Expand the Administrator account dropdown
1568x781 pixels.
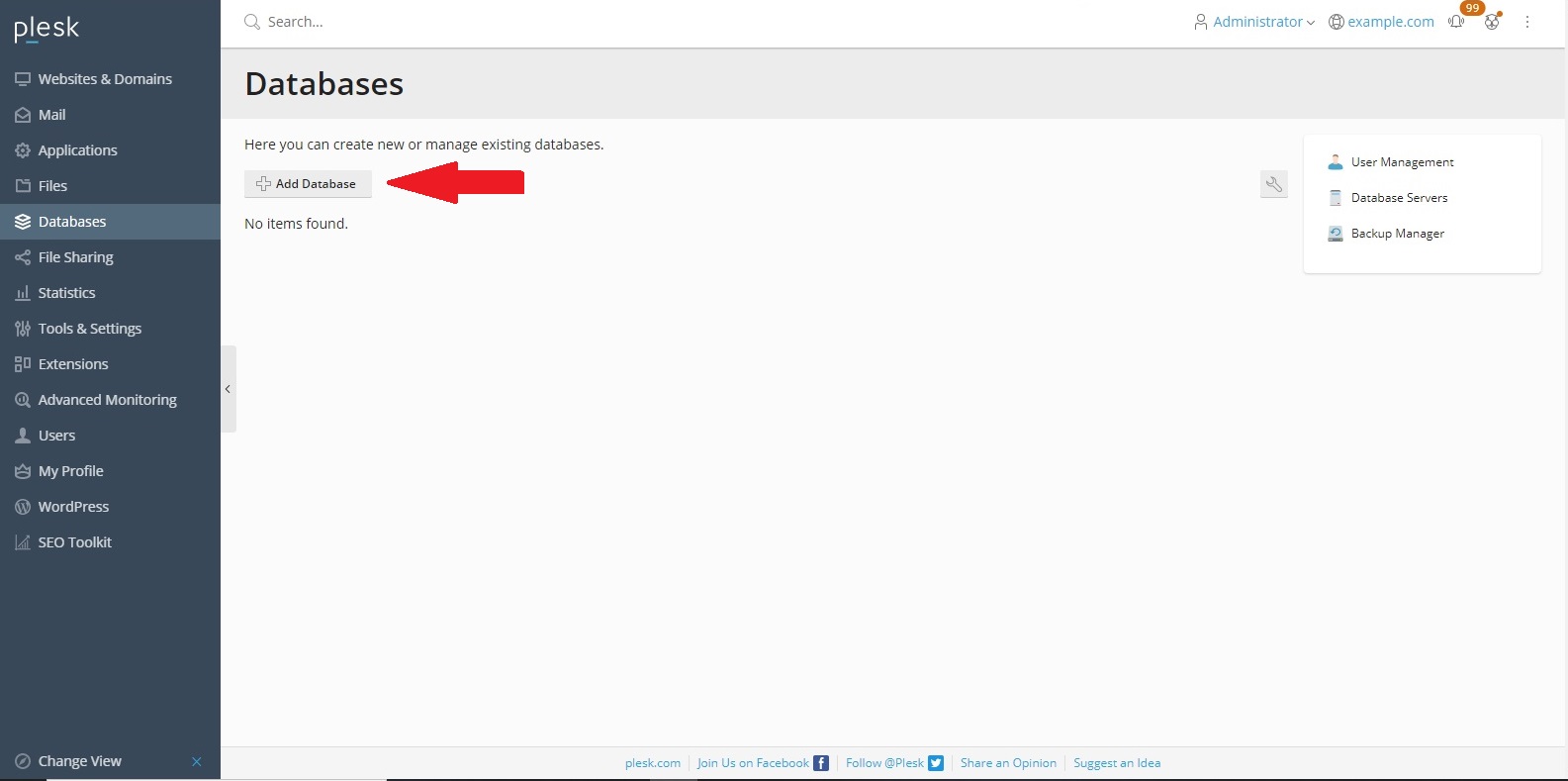point(1254,22)
